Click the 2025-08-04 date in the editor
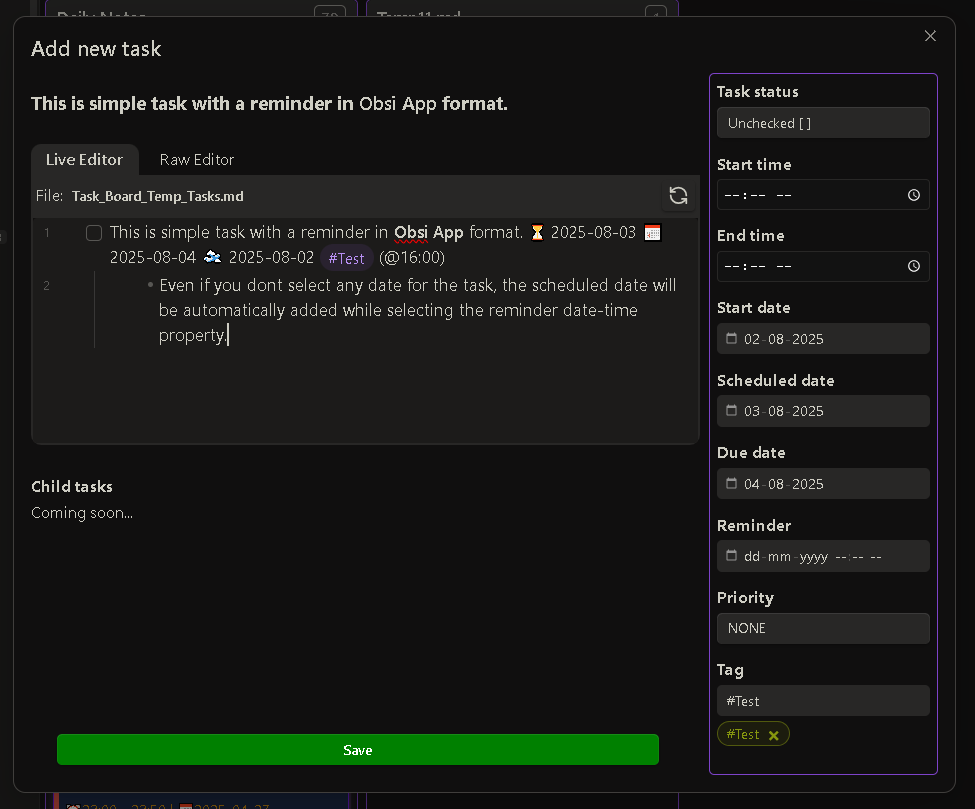The image size is (975, 809). tap(153, 257)
